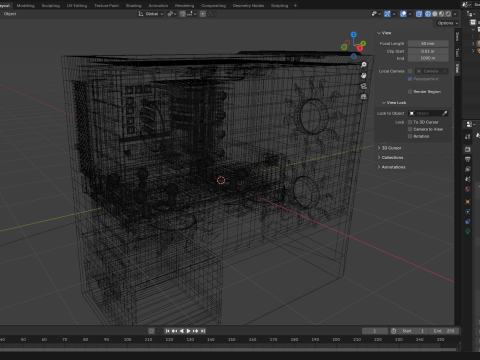
Task: Expand the 3D Cursor panel
Action: pyautogui.click(x=389, y=148)
